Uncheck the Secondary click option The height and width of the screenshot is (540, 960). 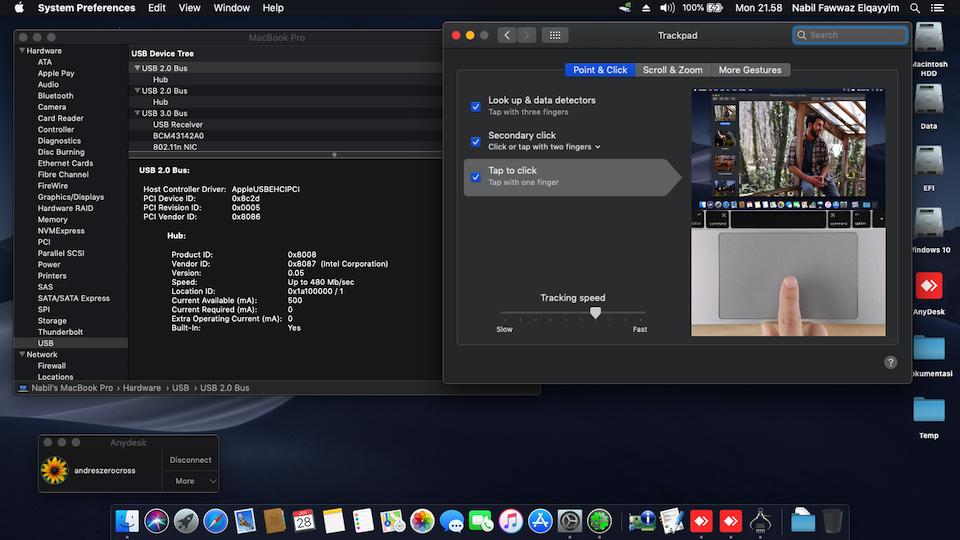[476, 141]
